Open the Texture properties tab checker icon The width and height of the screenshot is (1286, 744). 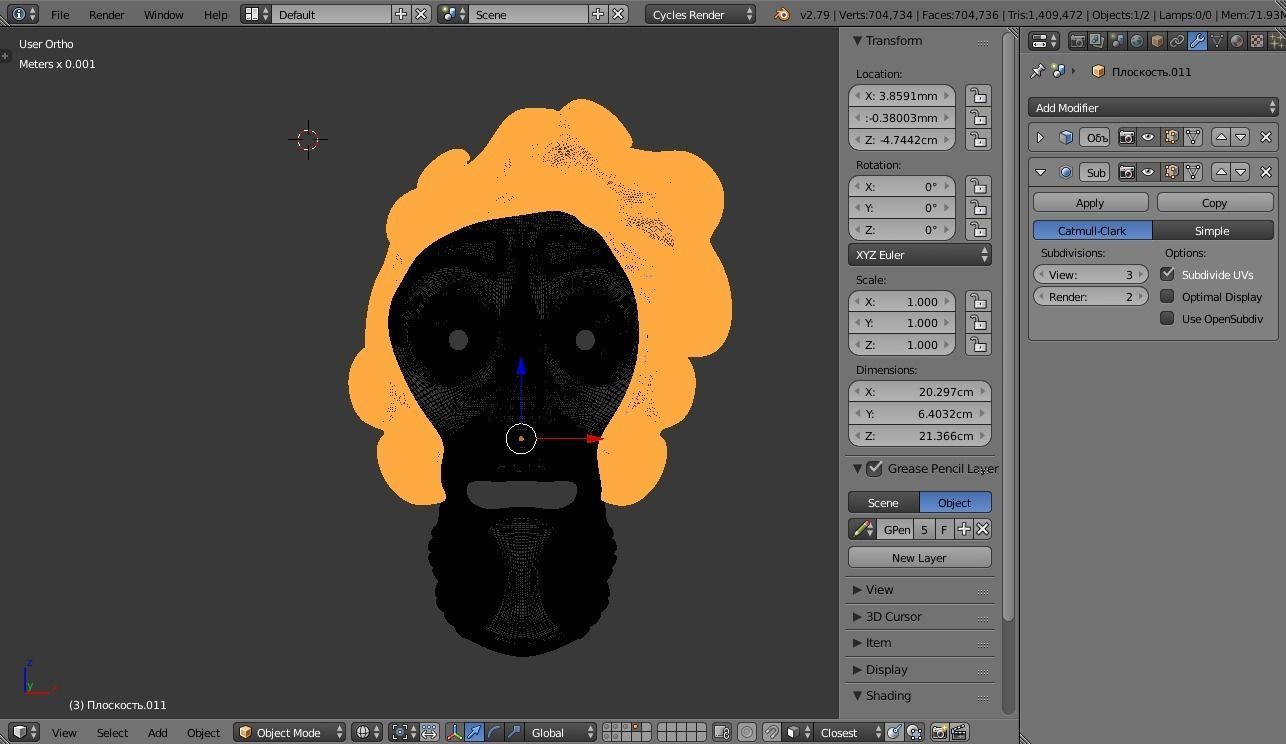point(1257,41)
